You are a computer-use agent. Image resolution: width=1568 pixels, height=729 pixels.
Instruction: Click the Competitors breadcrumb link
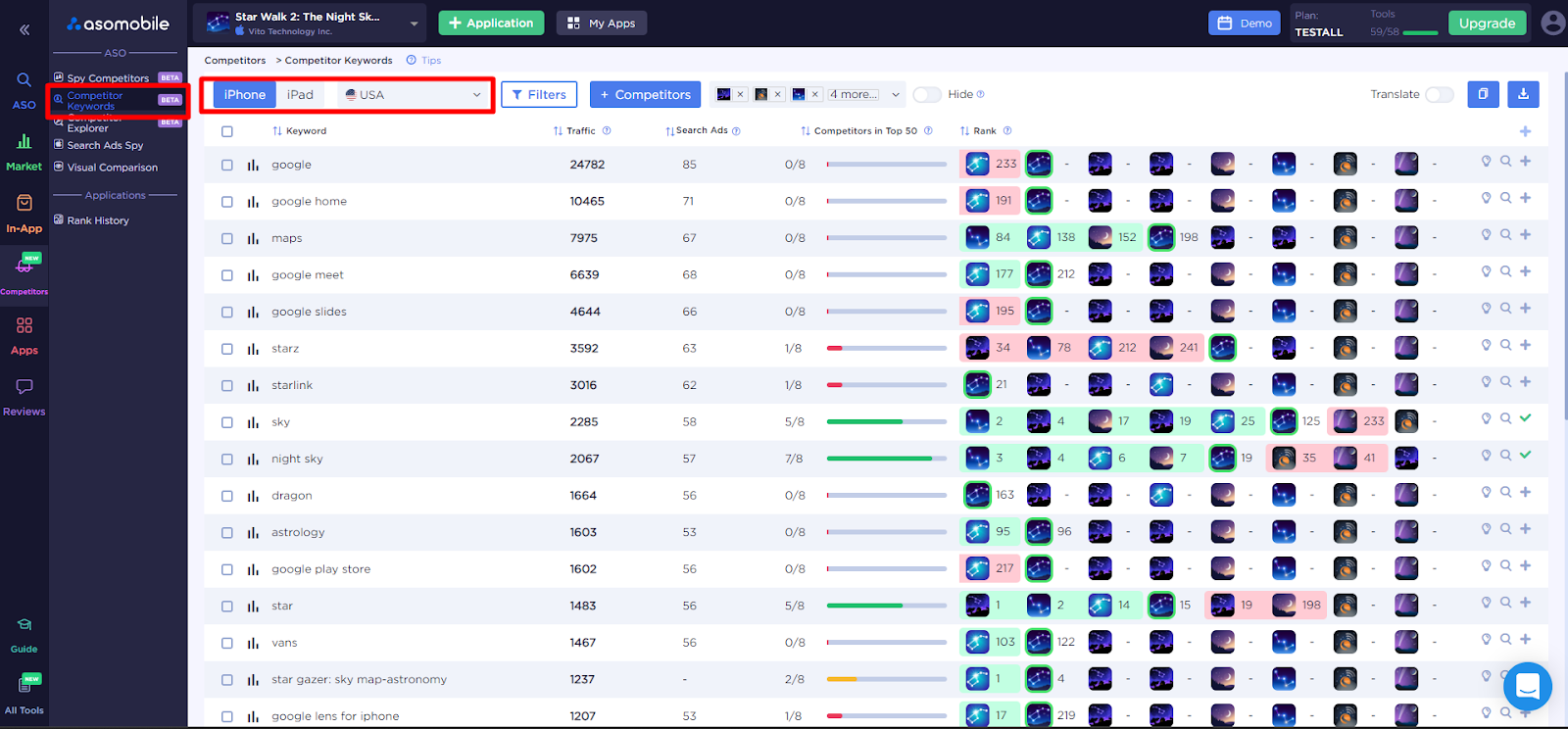pos(235,61)
